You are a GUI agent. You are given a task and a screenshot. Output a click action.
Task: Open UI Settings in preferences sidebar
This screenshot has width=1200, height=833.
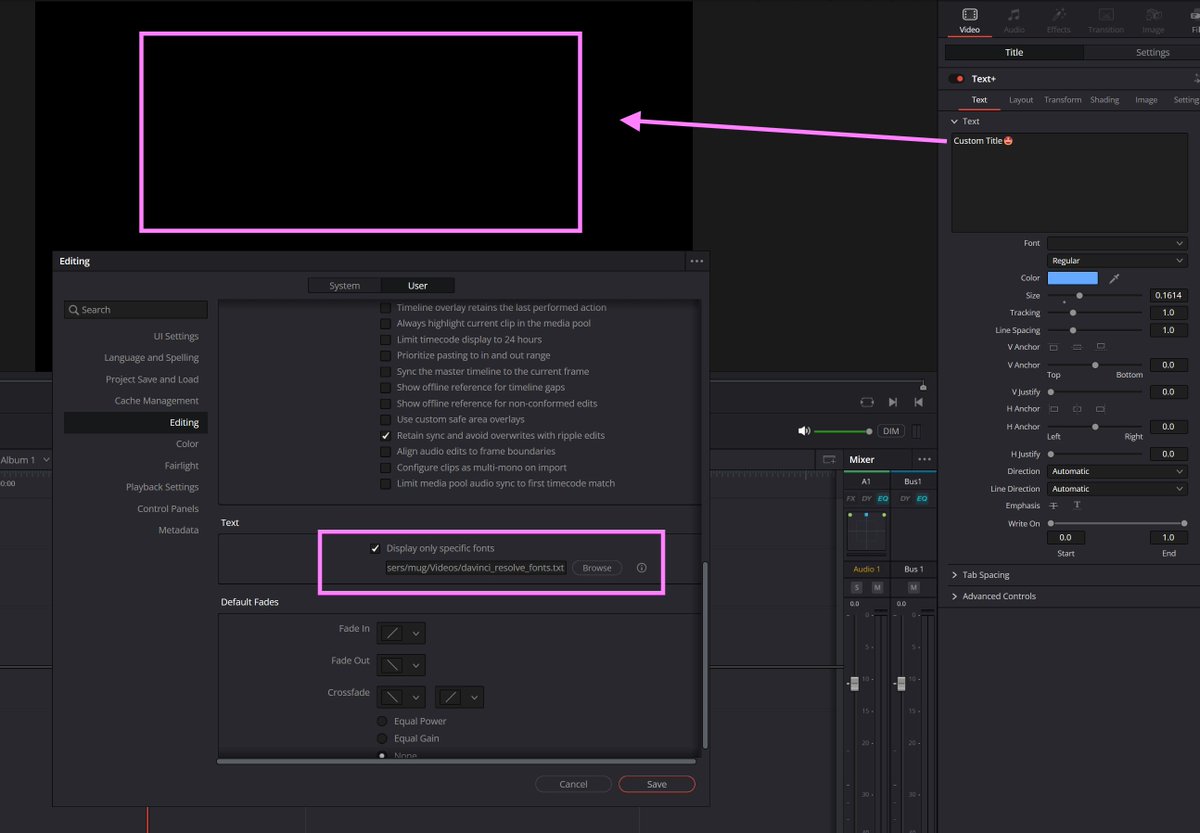(176, 336)
